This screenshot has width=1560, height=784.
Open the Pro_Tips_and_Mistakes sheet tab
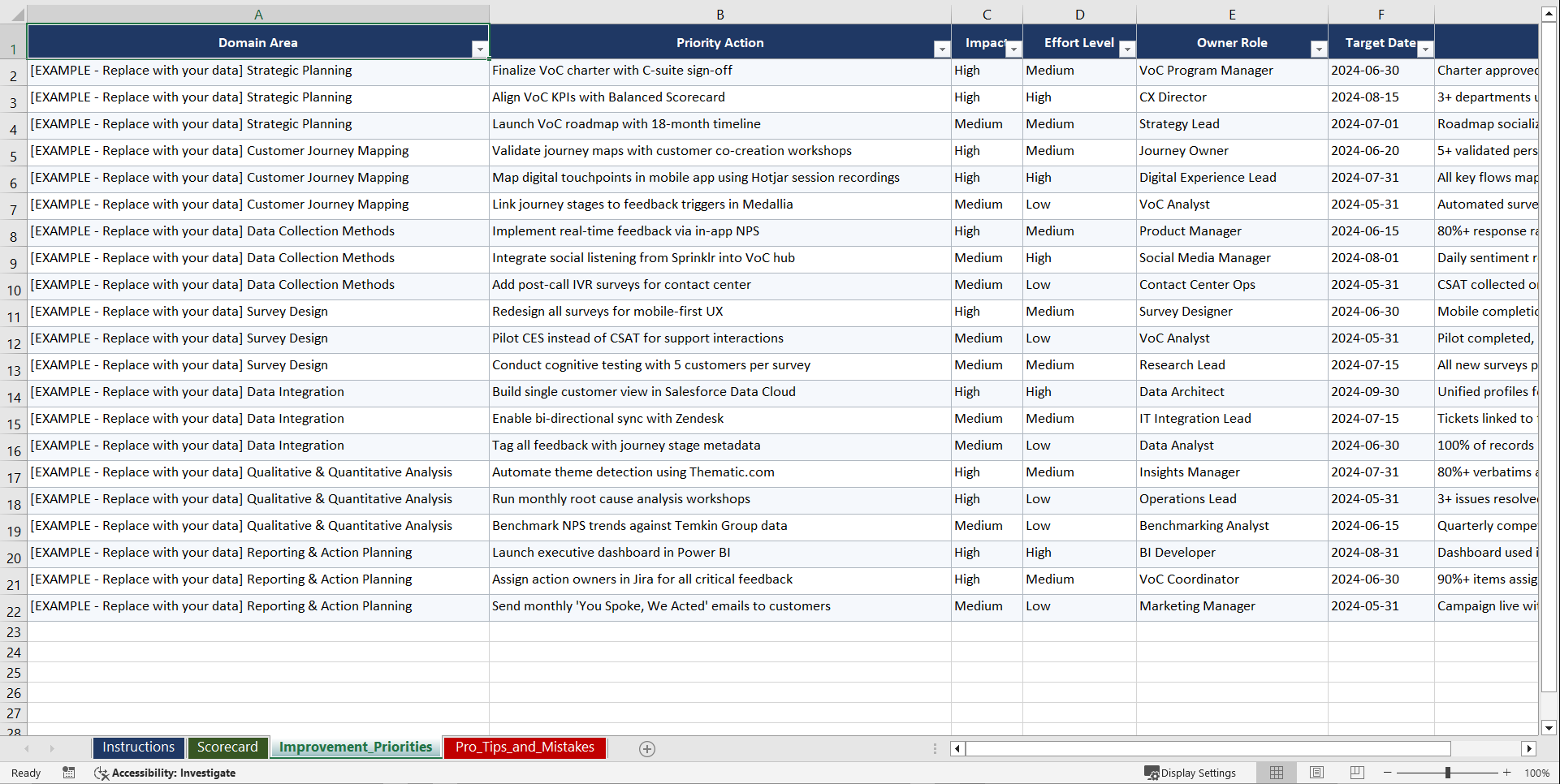[x=524, y=747]
